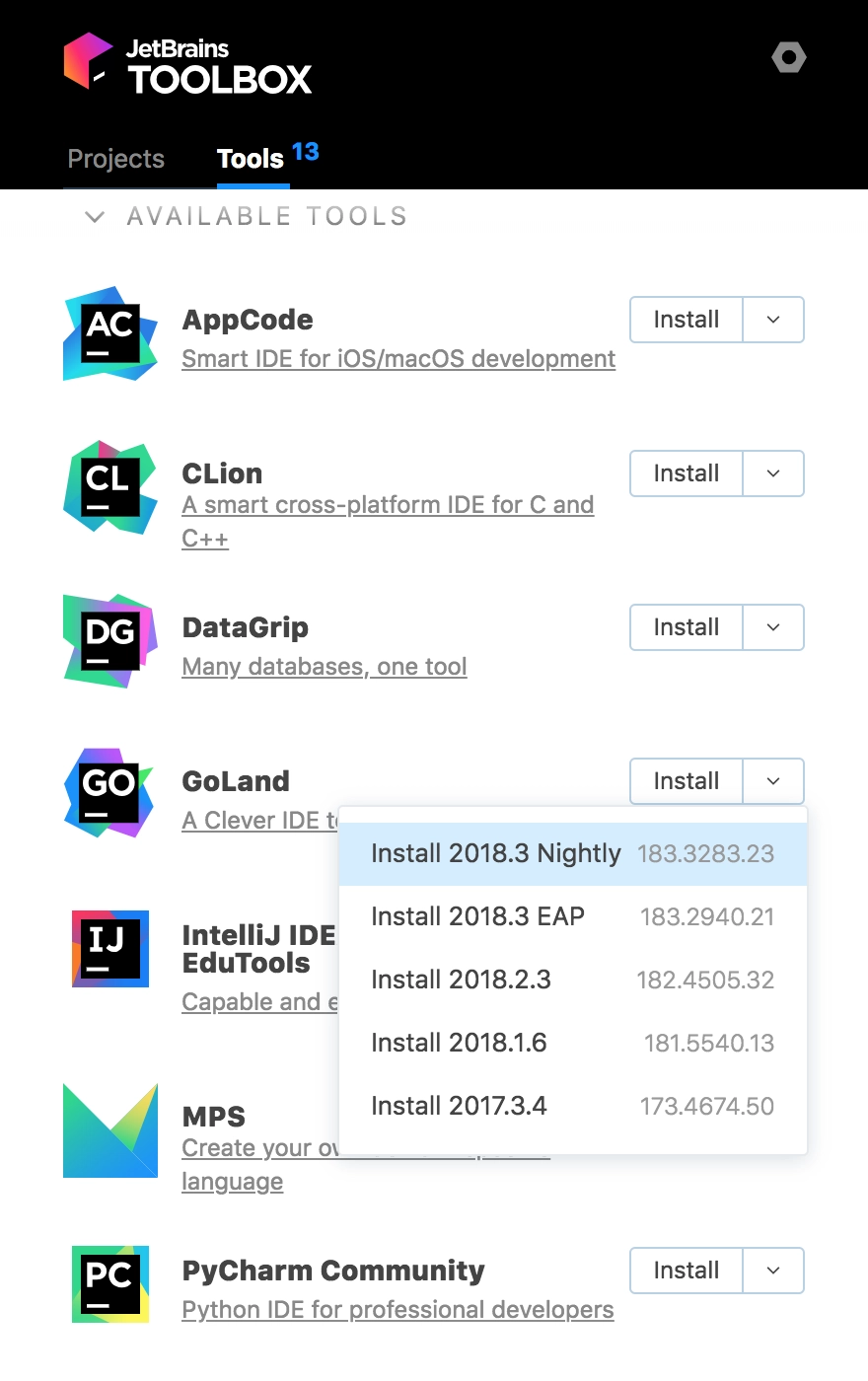Open CLion description link
The image size is (868, 1381).
388,522
